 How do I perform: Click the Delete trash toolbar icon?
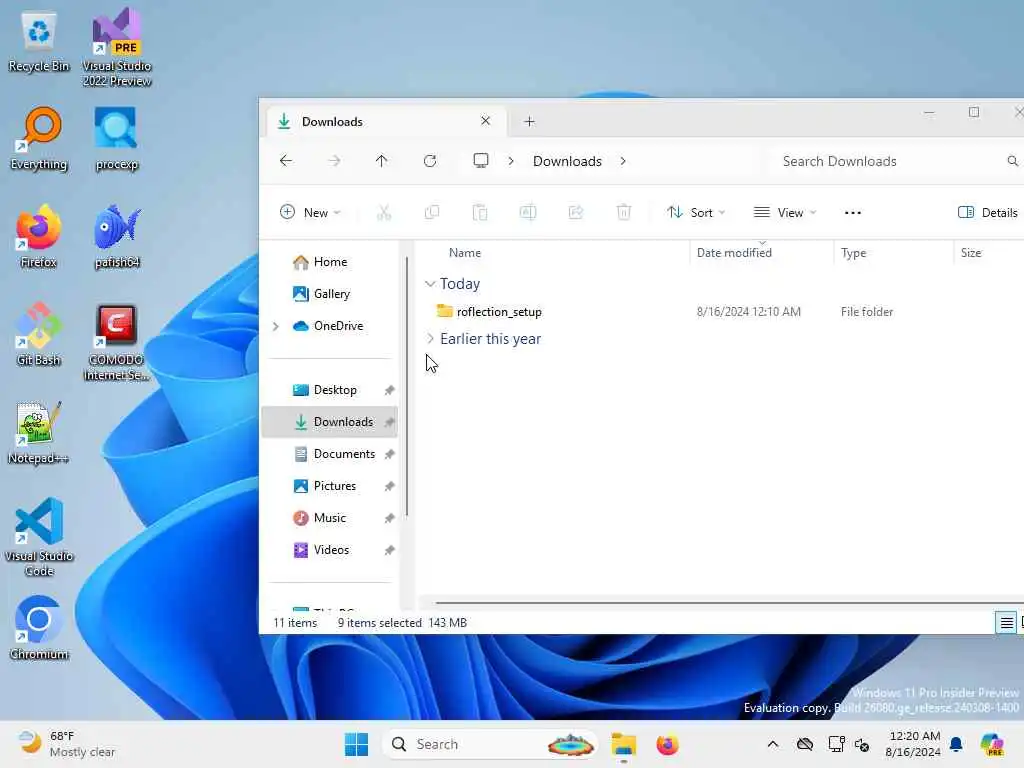[624, 212]
